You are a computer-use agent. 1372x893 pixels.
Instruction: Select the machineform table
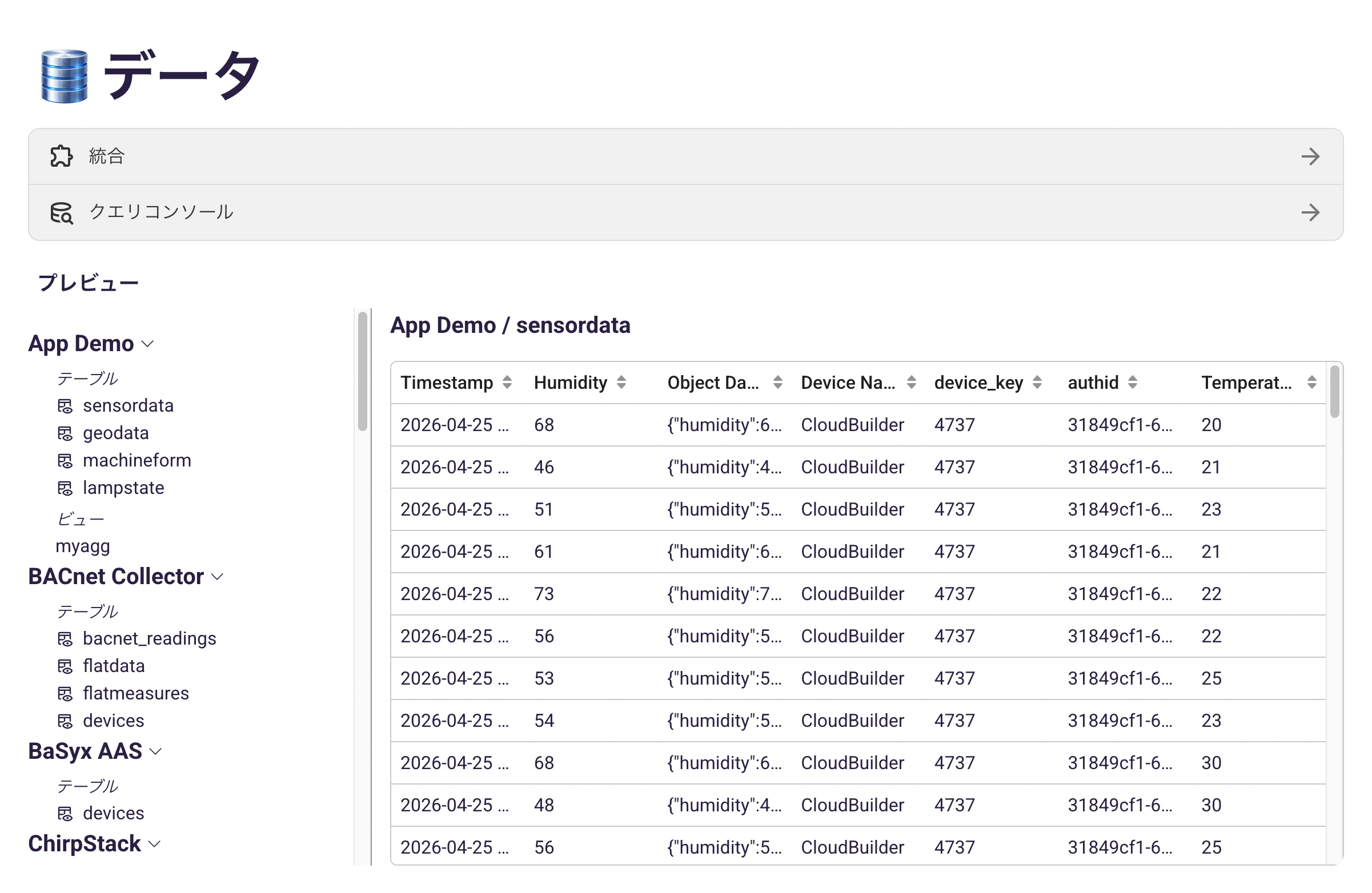click(x=137, y=461)
